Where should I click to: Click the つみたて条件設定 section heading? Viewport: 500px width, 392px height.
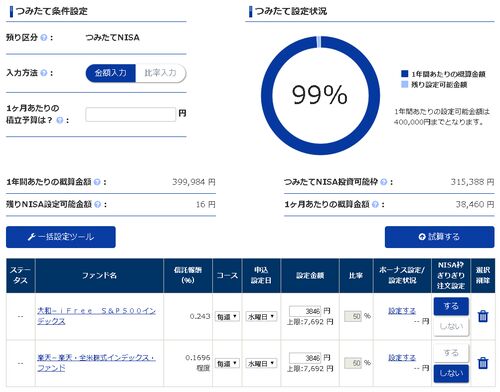click(x=52, y=11)
